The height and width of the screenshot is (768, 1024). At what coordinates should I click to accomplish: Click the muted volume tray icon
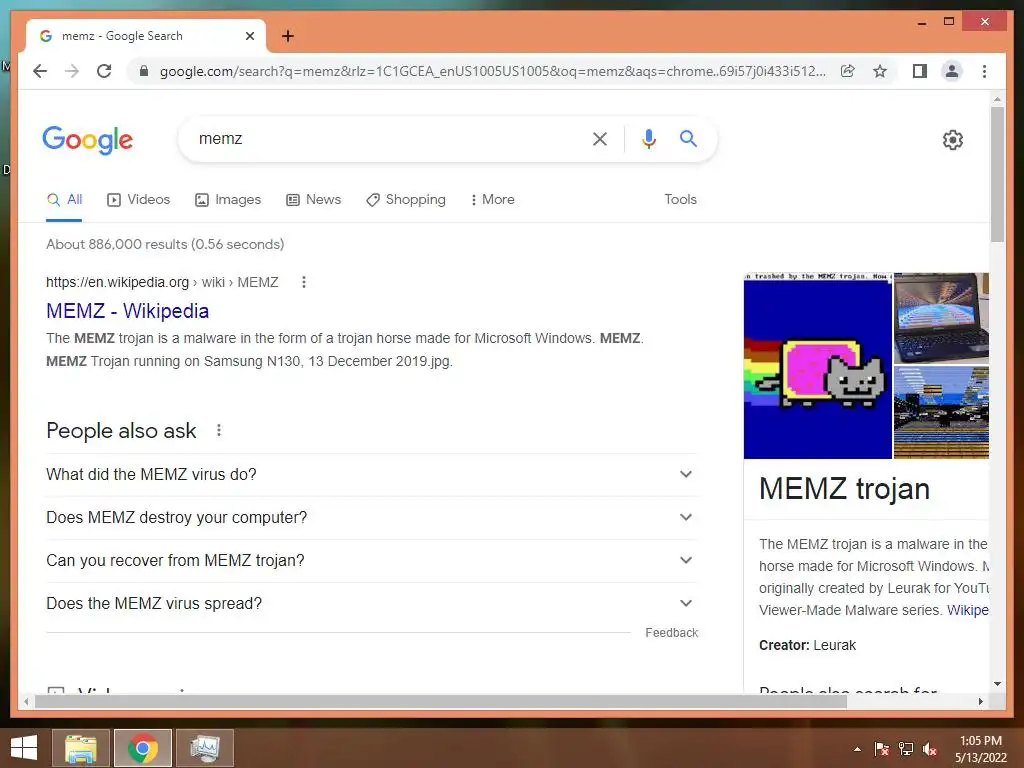coord(930,749)
